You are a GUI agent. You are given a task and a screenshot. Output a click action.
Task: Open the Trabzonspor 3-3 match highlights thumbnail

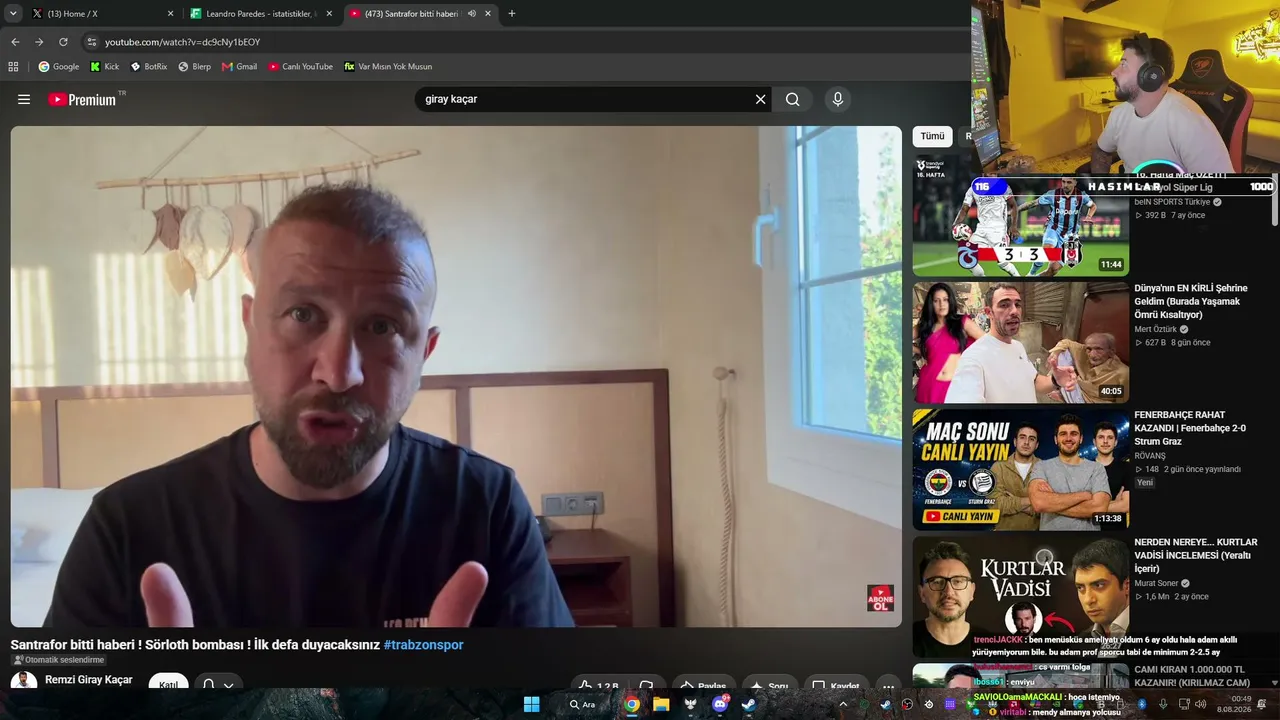coord(1020,216)
